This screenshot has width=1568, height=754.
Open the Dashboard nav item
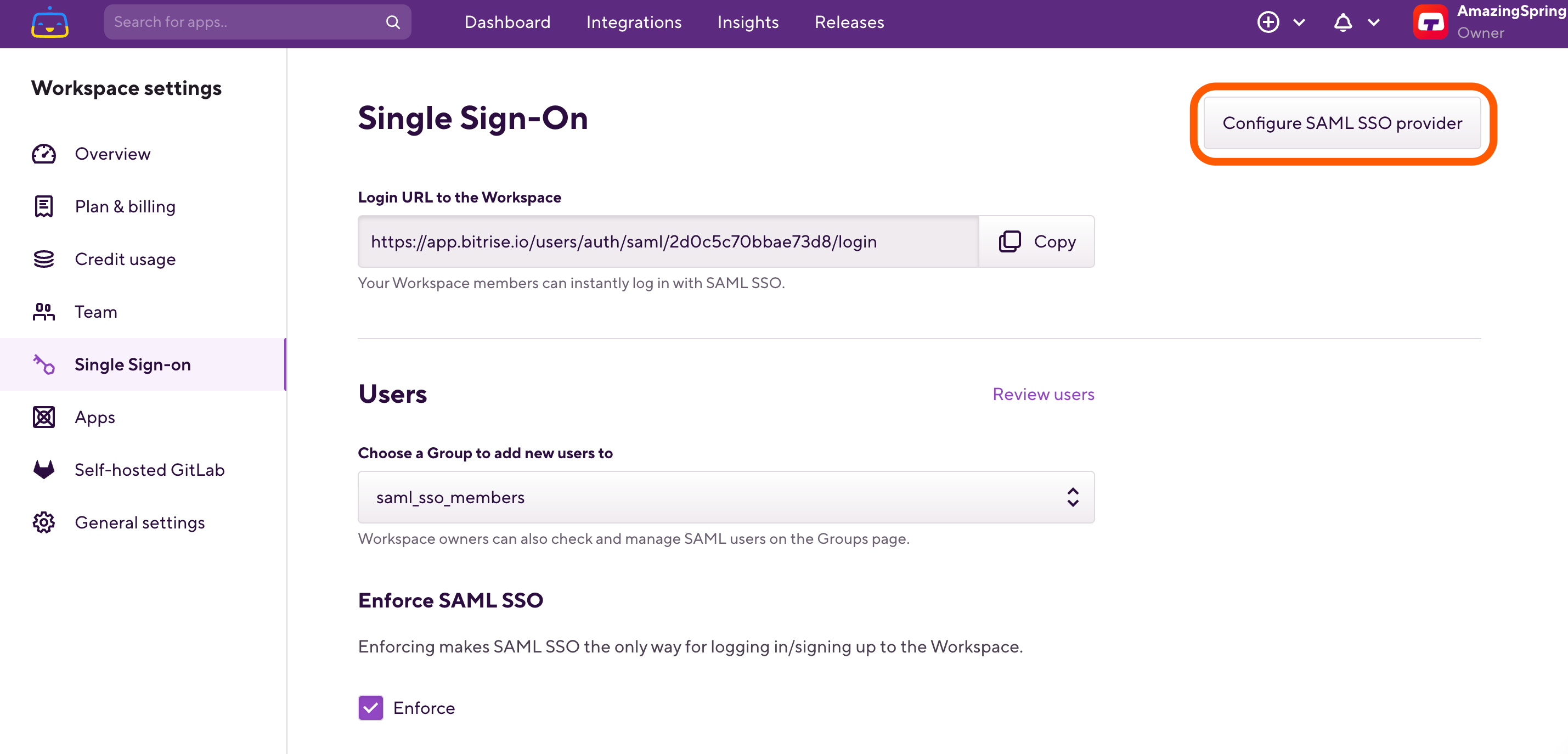507,22
